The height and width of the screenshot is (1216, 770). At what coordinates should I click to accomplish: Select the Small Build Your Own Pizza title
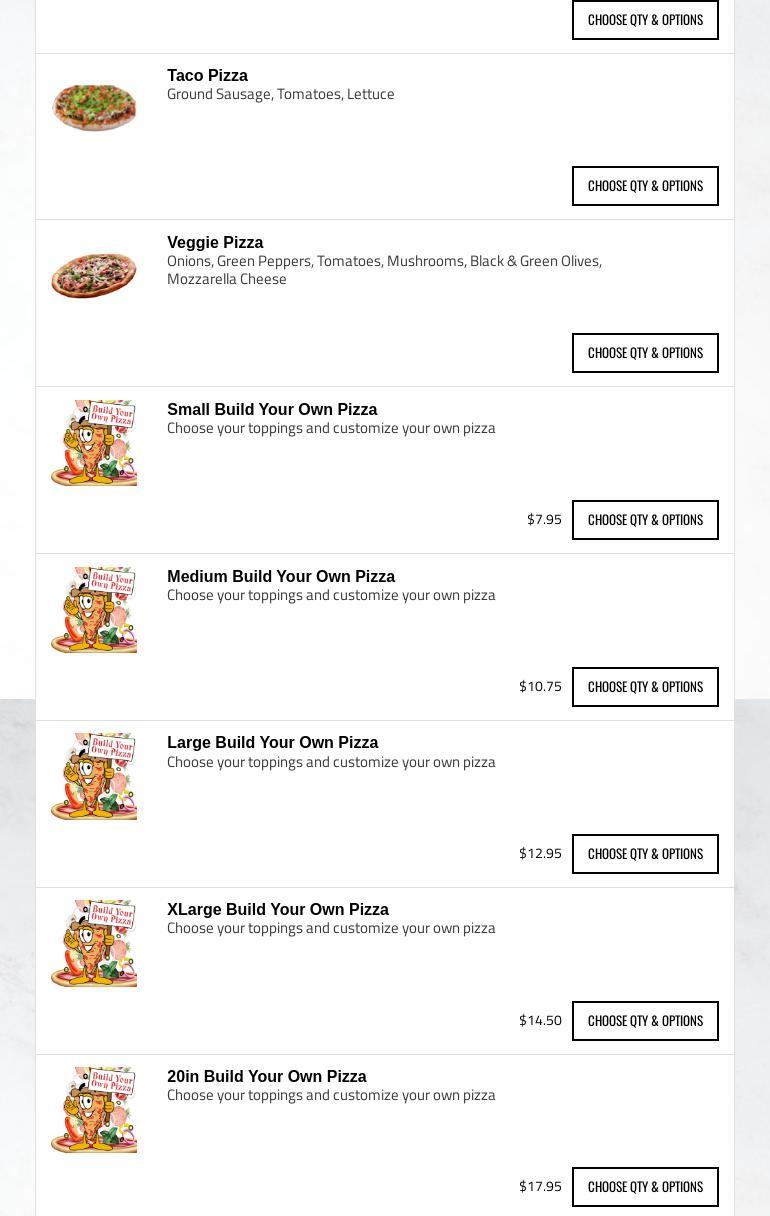point(272,410)
